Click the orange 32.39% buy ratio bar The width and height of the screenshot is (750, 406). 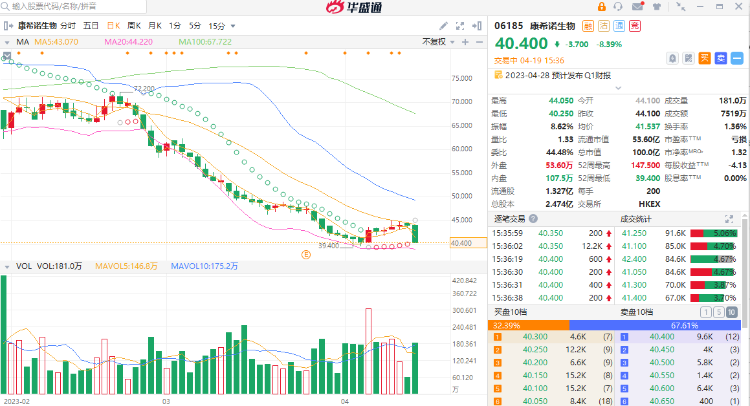[529, 325]
